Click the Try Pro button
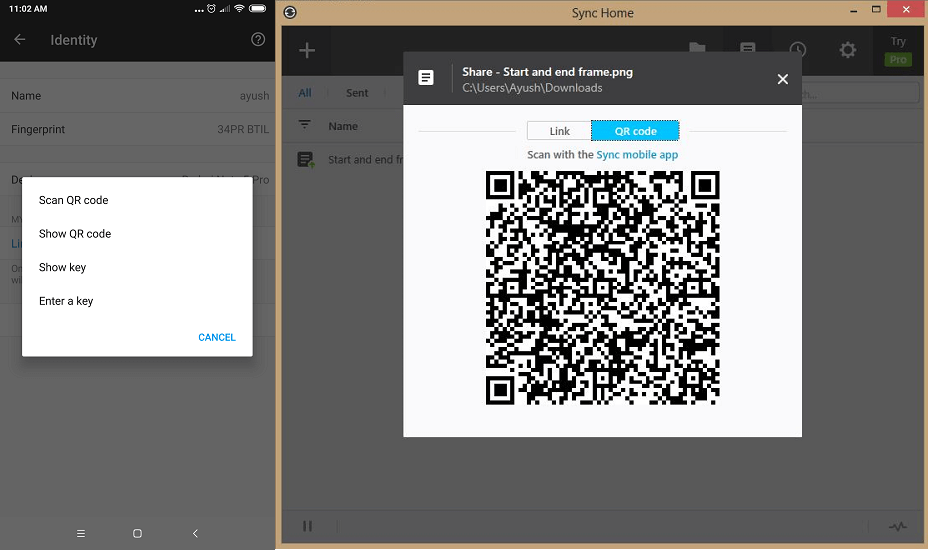 click(898, 50)
